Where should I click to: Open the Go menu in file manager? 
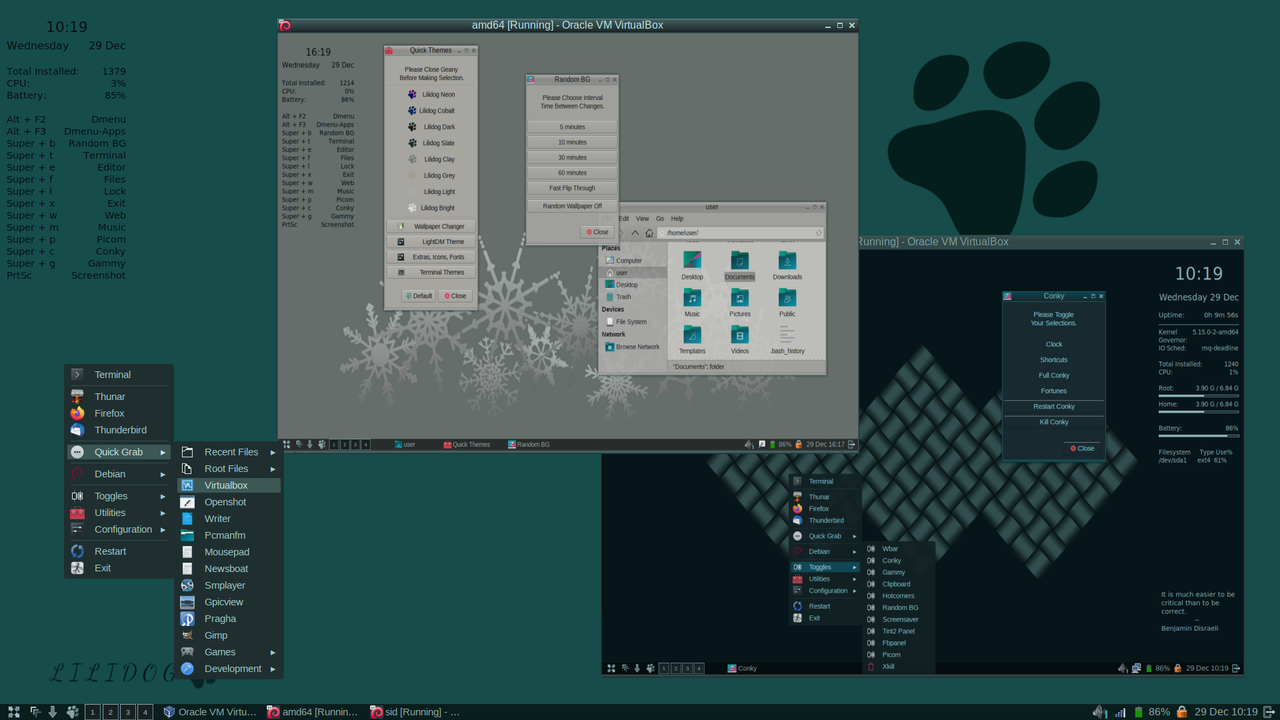click(x=660, y=218)
